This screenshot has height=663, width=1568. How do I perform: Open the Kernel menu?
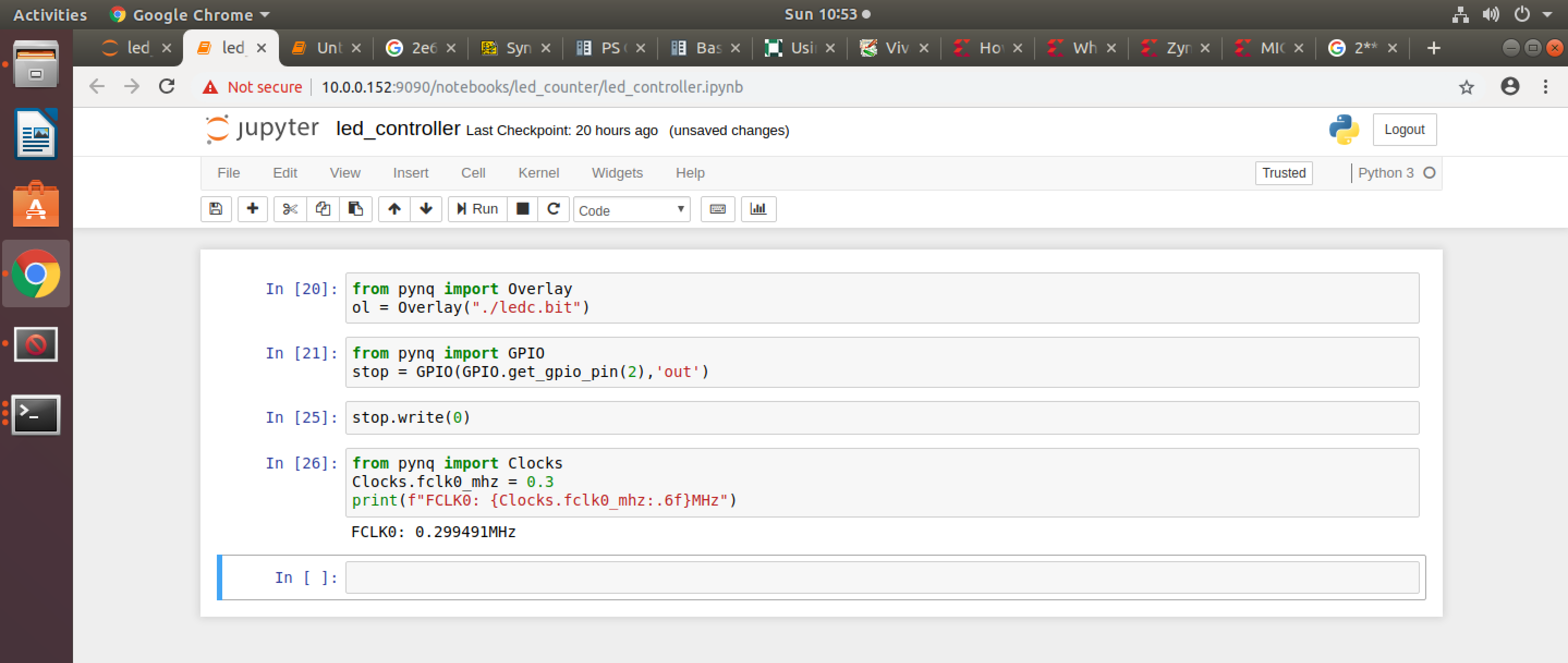pos(538,173)
